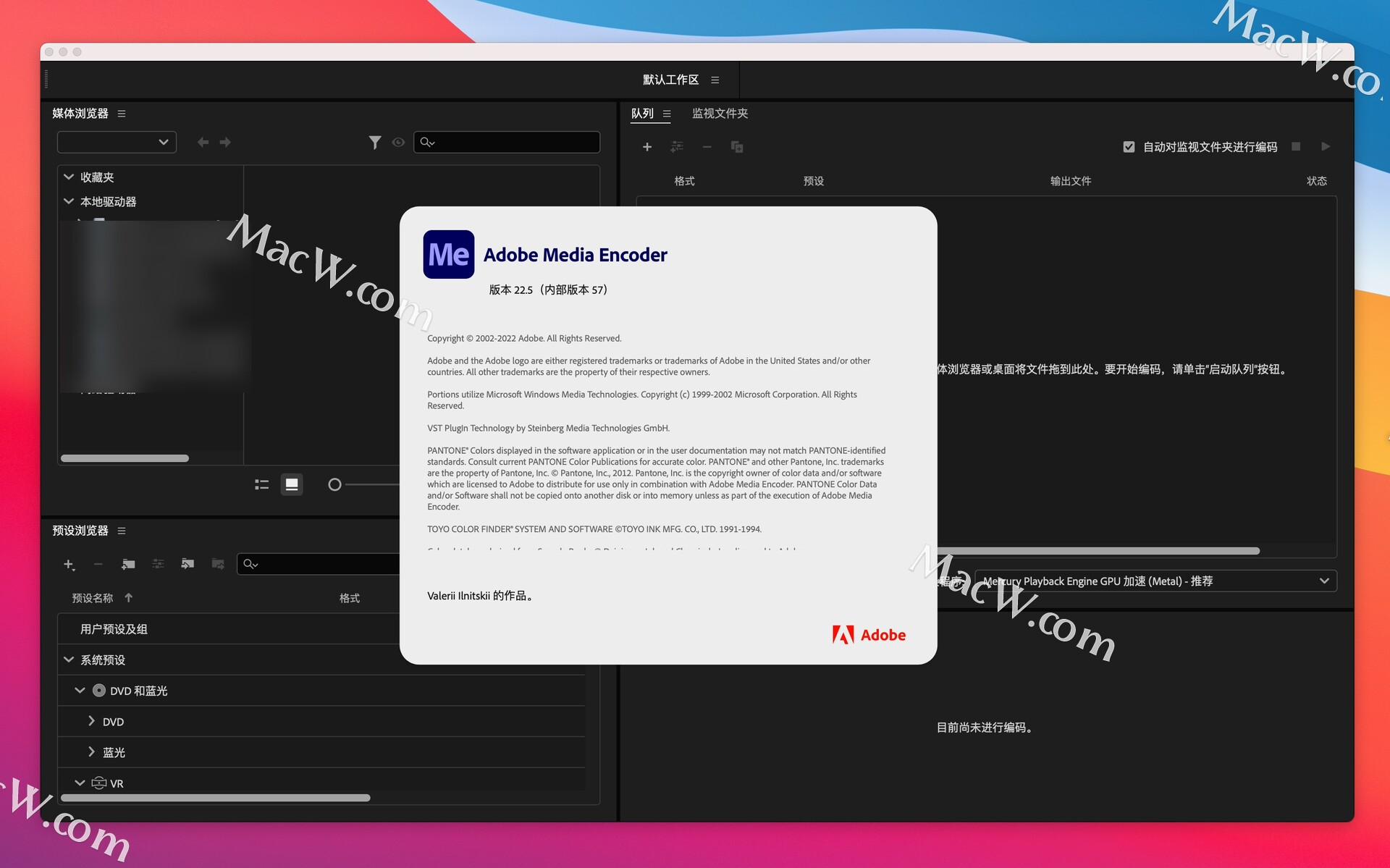Collapse the 收藏夹 tree node
Image resolution: width=1390 pixels, height=868 pixels.
tap(69, 177)
